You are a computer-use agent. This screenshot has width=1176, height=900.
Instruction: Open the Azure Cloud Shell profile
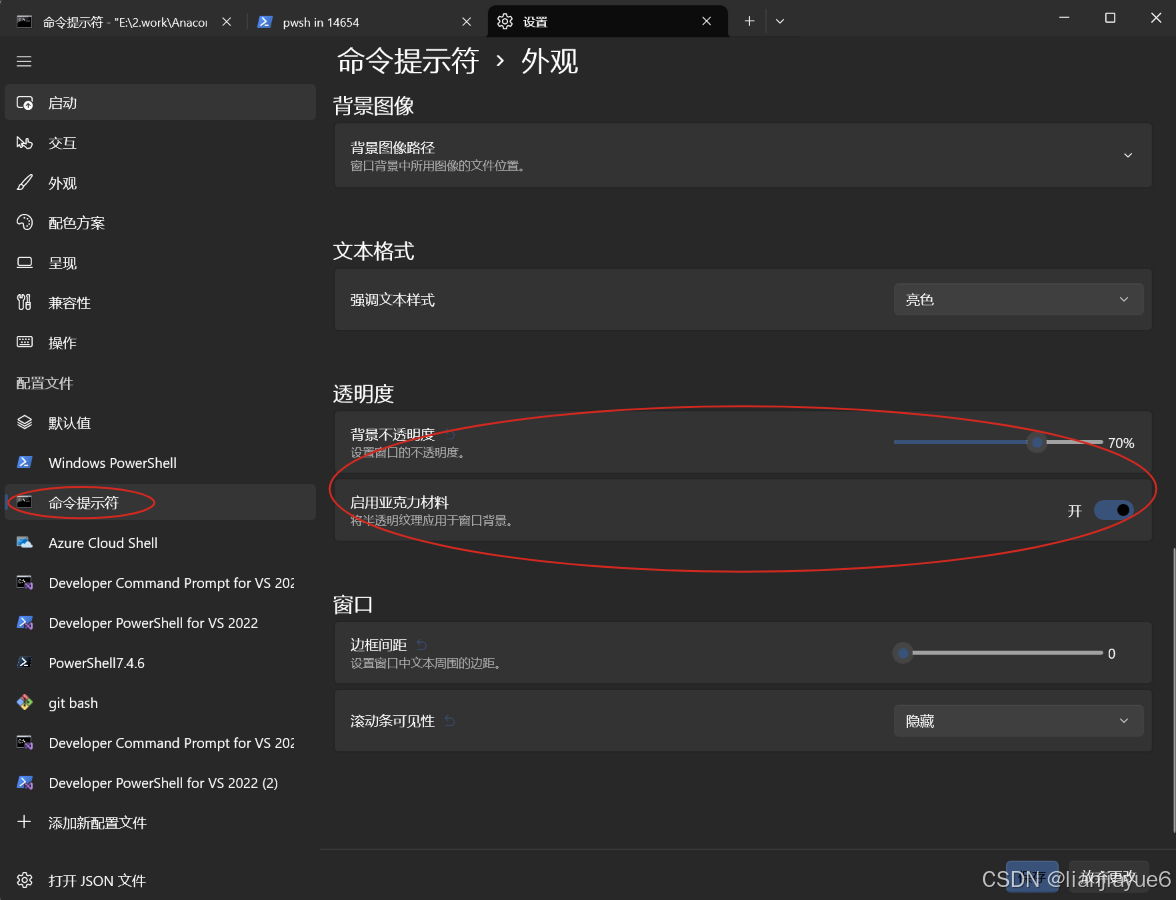tap(103, 543)
